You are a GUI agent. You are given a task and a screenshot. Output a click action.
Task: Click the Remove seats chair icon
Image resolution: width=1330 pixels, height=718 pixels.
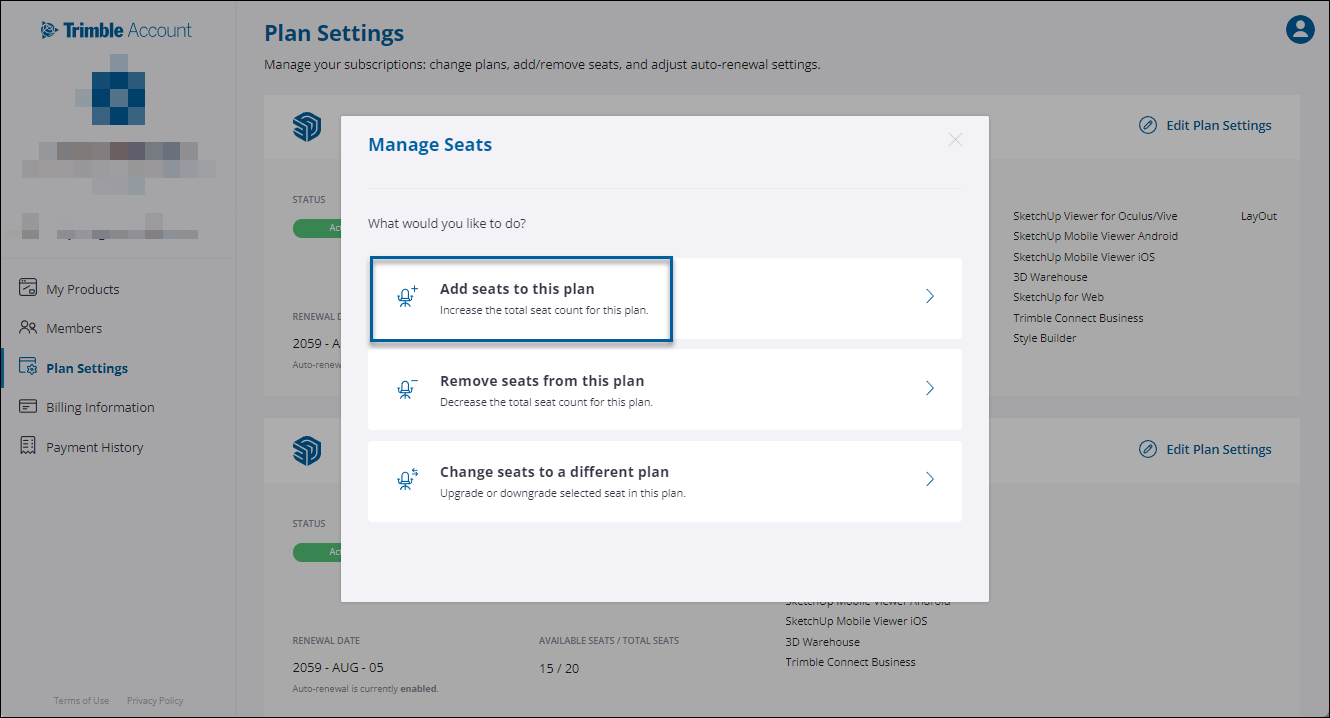click(x=407, y=389)
